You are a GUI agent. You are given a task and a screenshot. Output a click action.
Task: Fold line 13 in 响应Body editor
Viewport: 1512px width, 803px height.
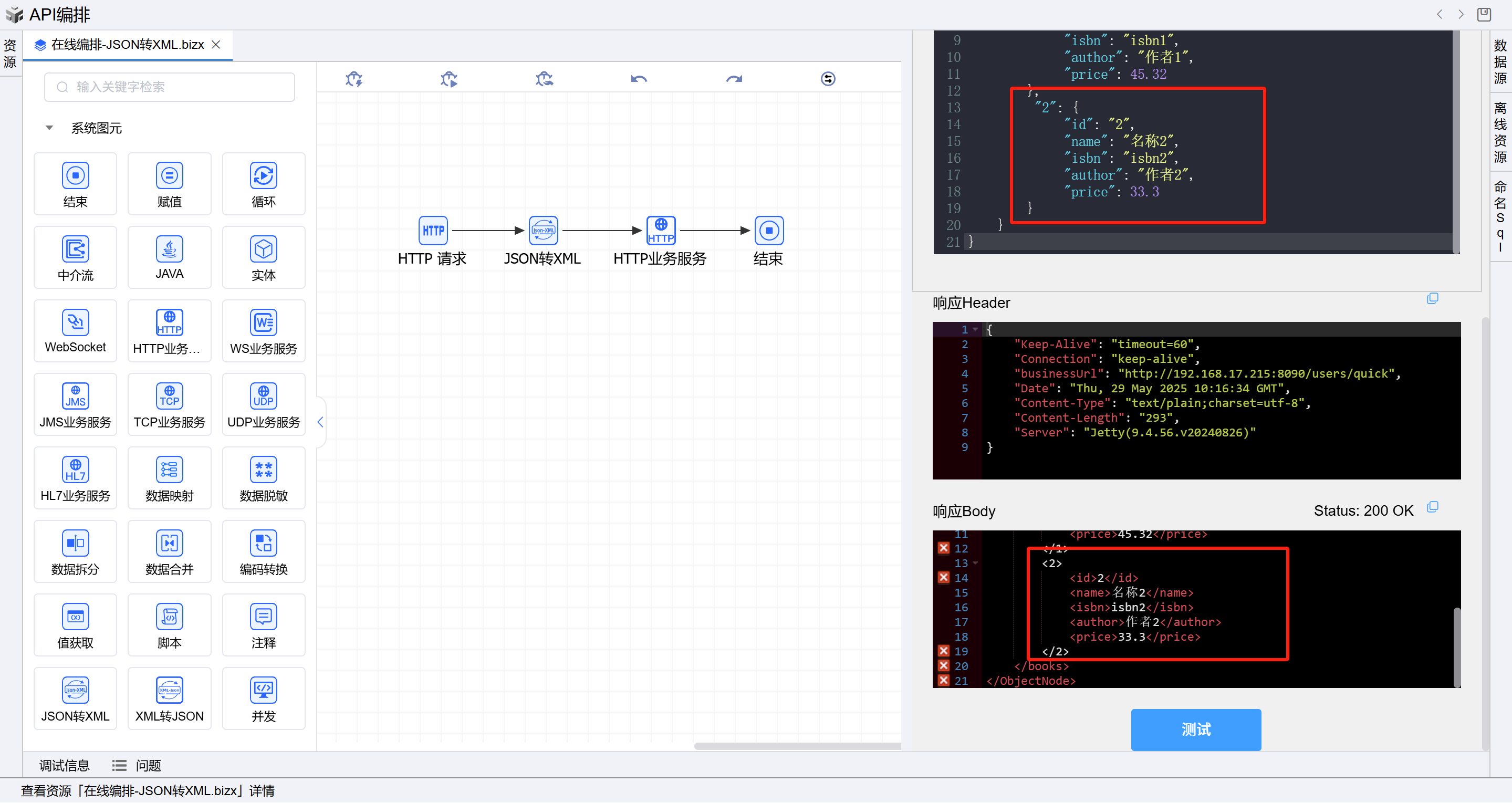[975, 563]
